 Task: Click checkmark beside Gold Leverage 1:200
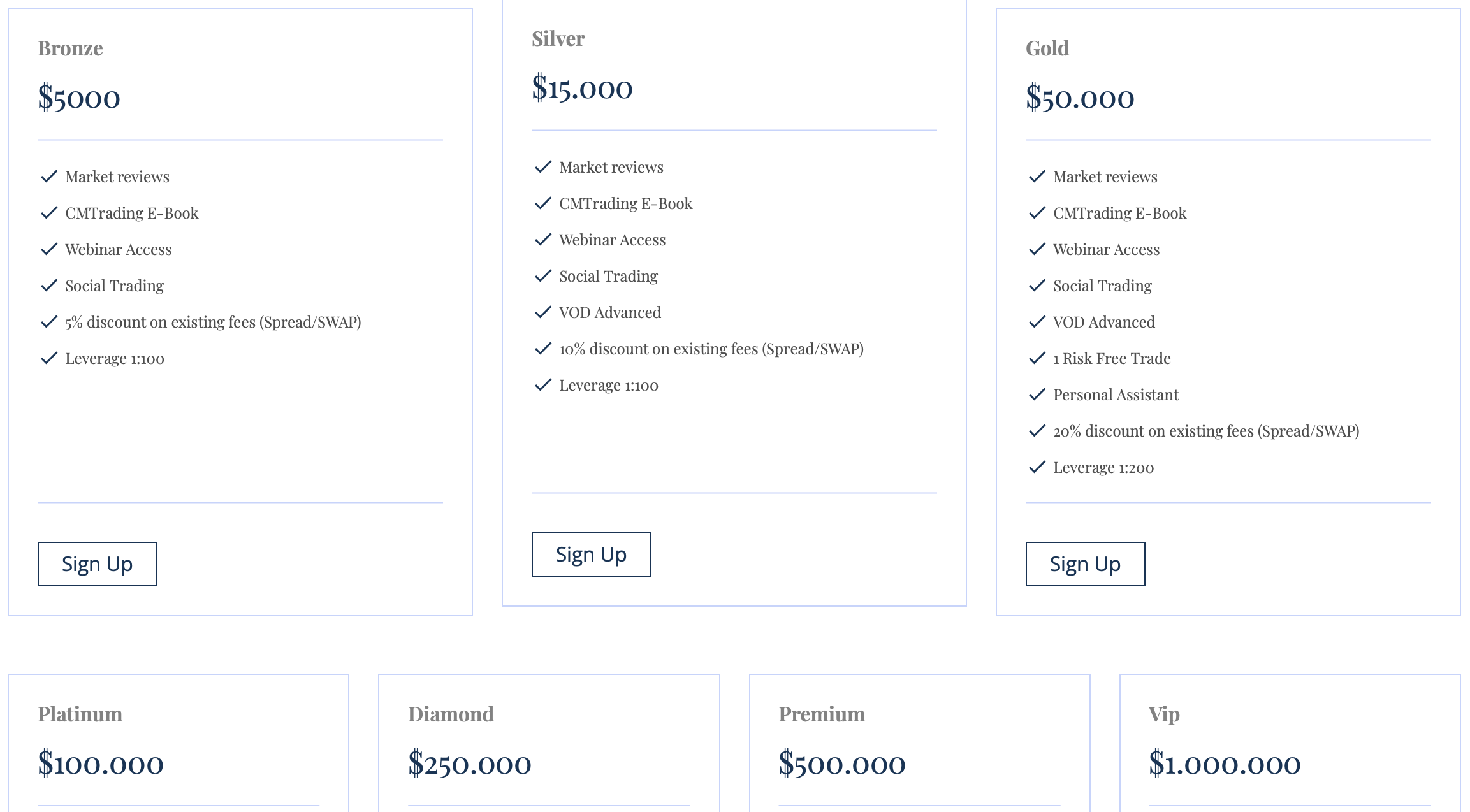[1037, 467]
